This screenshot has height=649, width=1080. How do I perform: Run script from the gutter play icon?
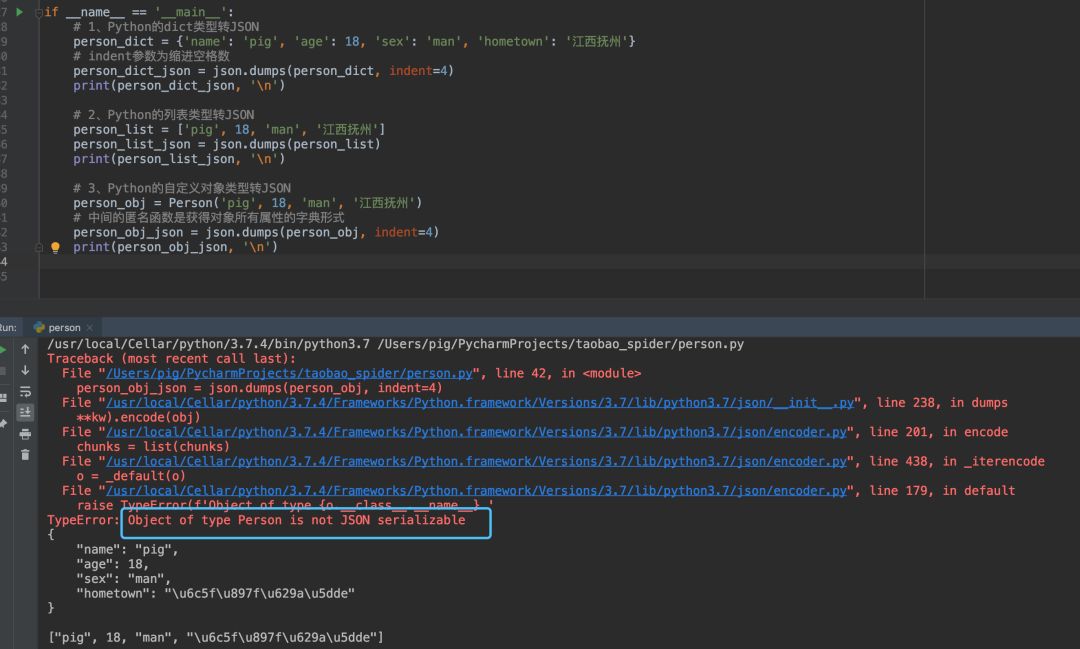coord(18,13)
